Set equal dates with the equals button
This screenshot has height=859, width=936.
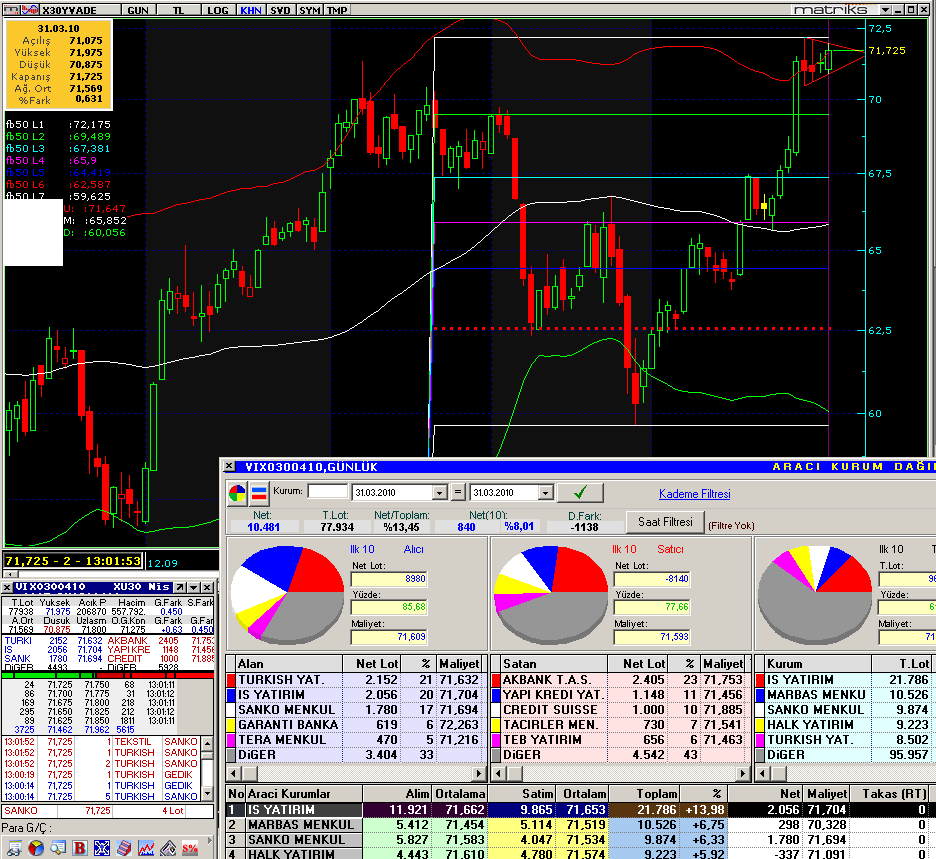coord(458,492)
